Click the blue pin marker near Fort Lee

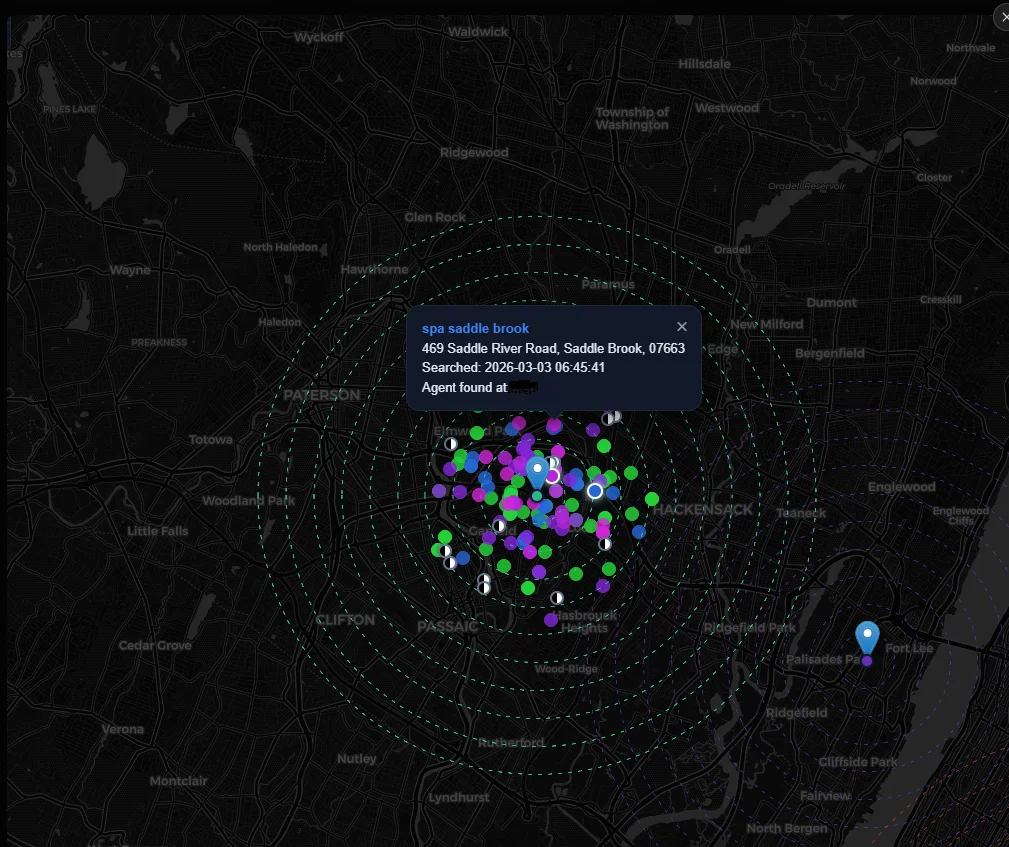[x=867, y=637]
